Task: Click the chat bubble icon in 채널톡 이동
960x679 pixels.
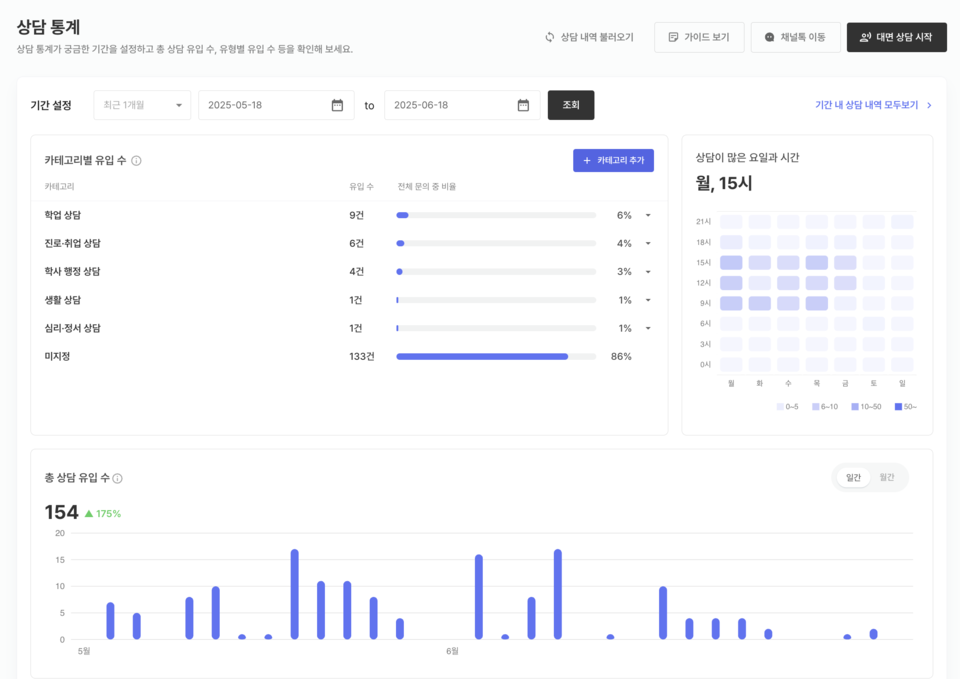Action: click(x=769, y=37)
